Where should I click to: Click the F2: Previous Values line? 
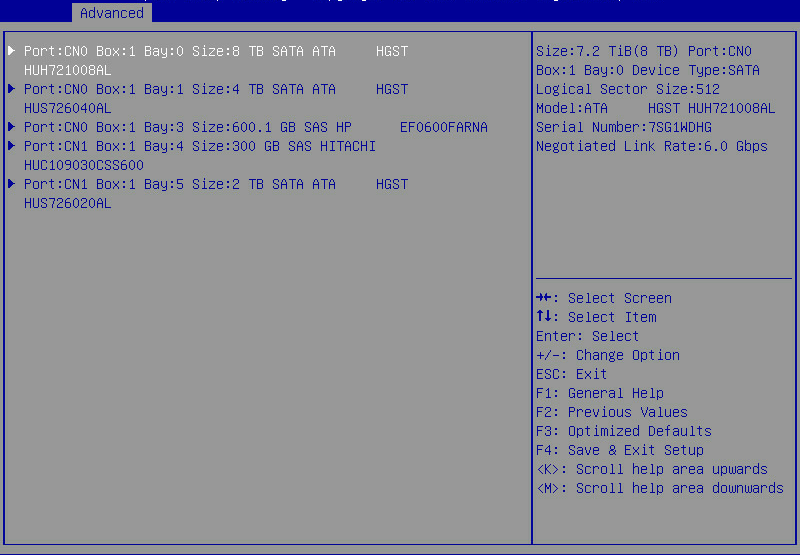[612, 412]
